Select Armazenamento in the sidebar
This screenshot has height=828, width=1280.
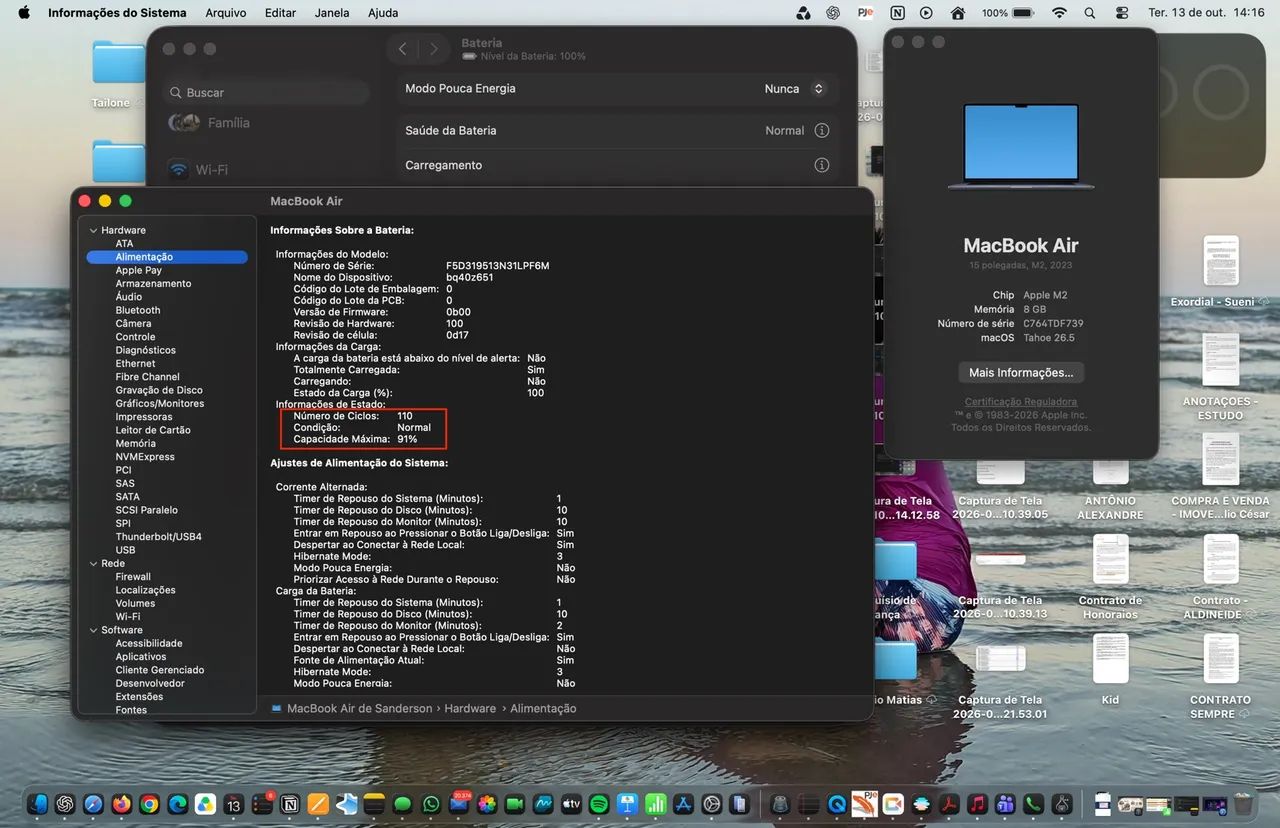(153, 283)
